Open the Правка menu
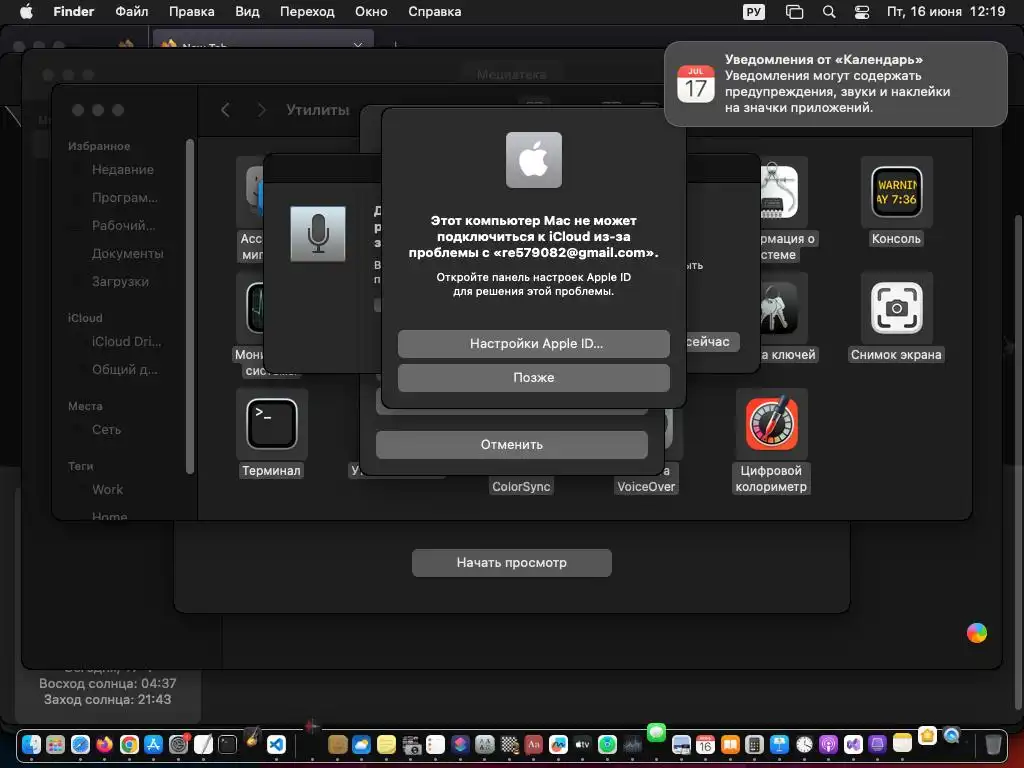 click(191, 12)
